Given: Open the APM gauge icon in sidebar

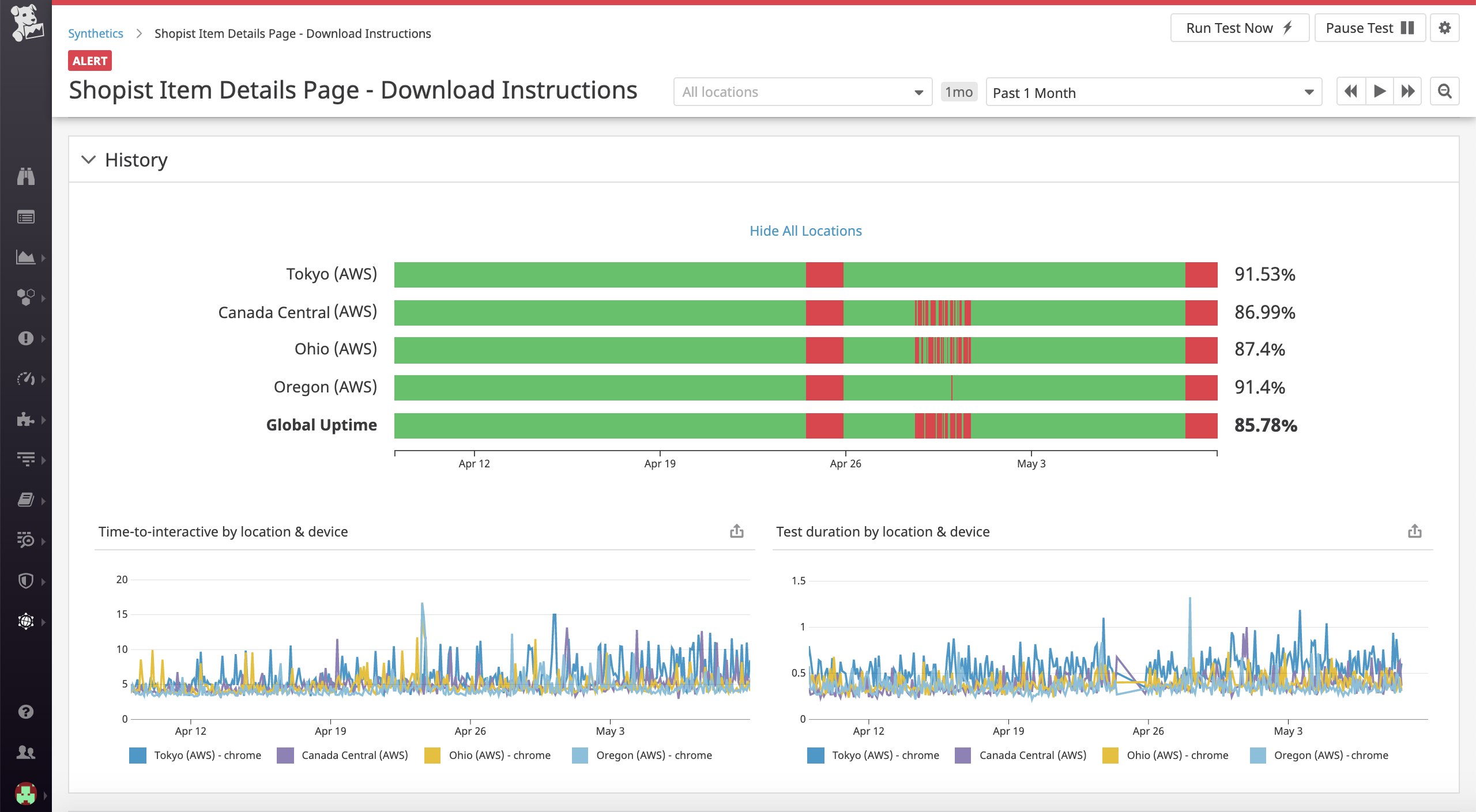Looking at the screenshot, I should [25, 379].
